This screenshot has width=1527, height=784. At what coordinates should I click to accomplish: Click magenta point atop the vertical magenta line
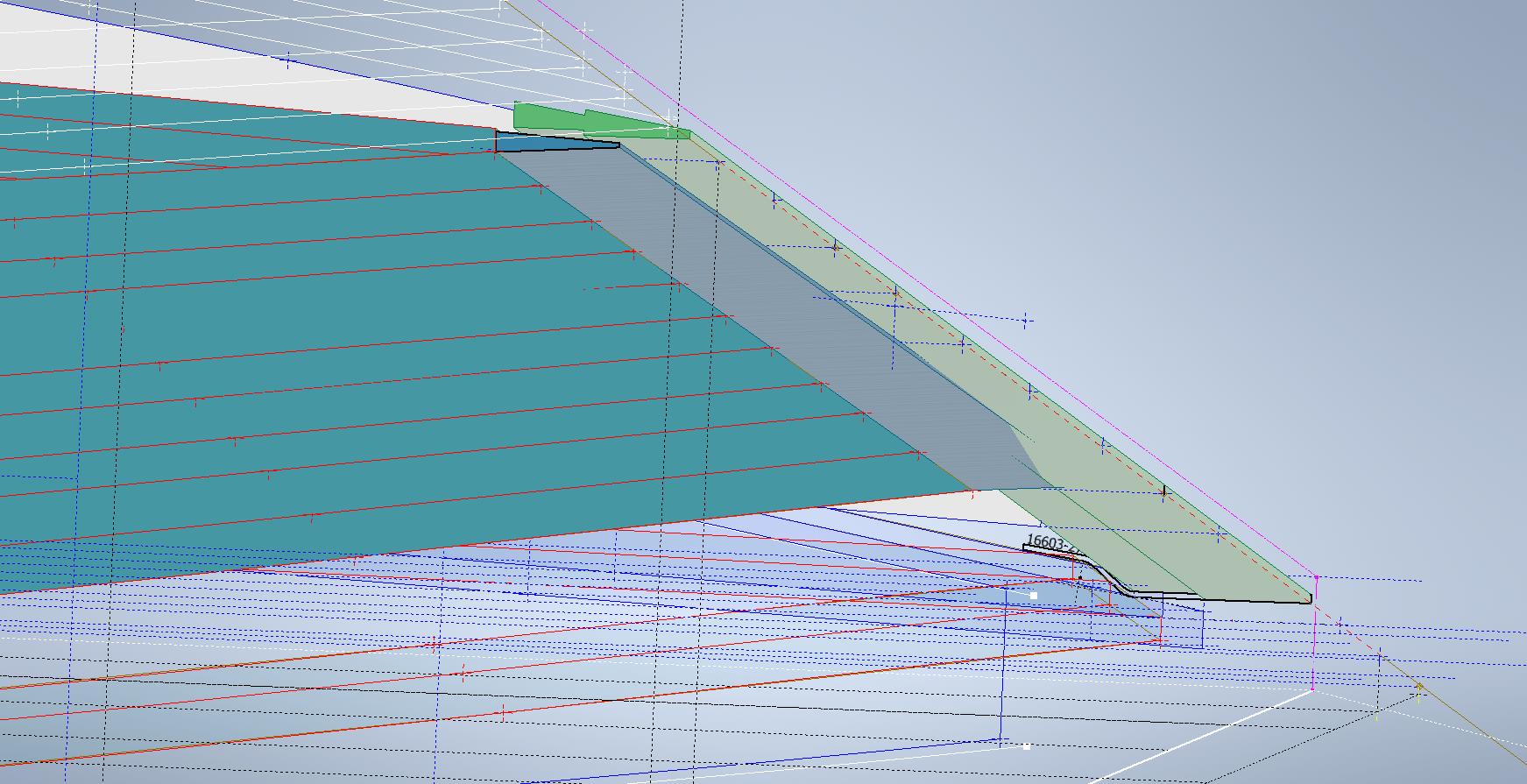pyautogui.click(x=1316, y=577)
